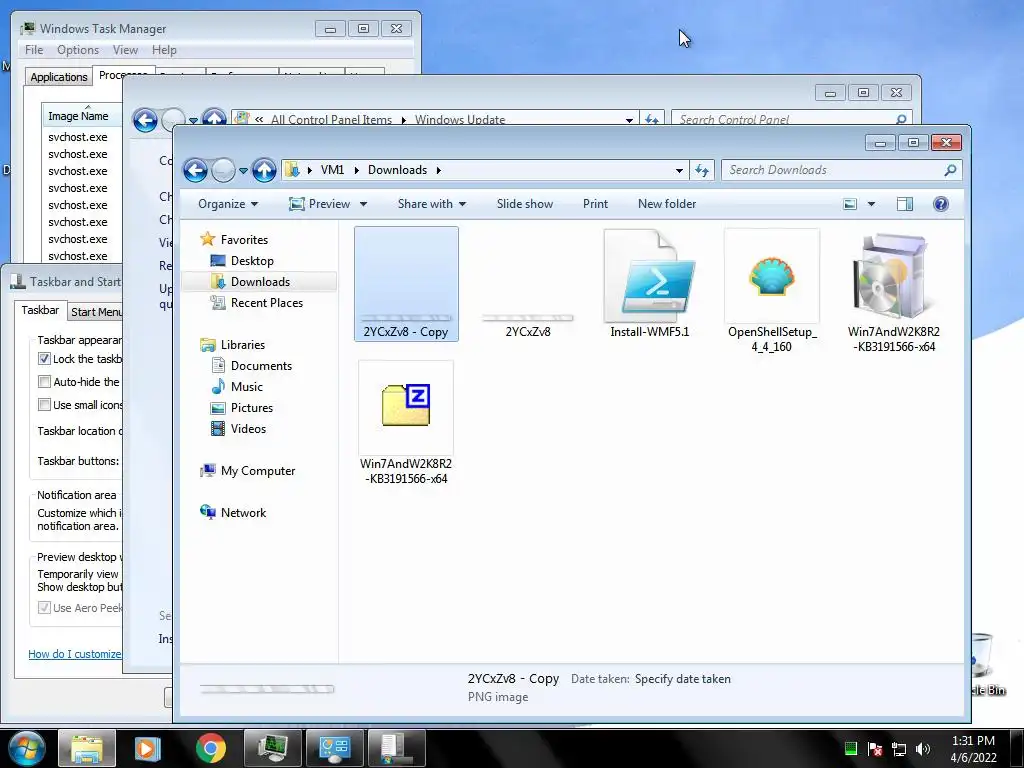Click Specify date taken in details pane
Viewport: 1024px width, 768px height.
(682, 679)
